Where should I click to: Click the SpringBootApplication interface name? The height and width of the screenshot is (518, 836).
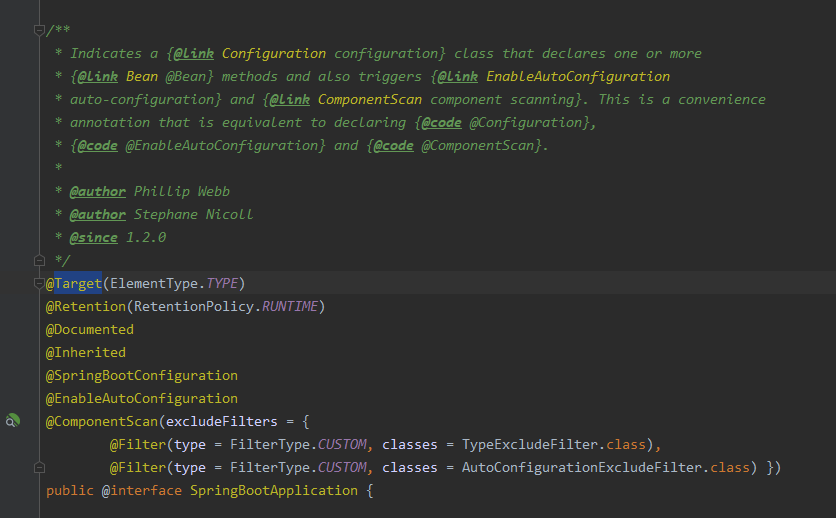[x=274, y=490]
